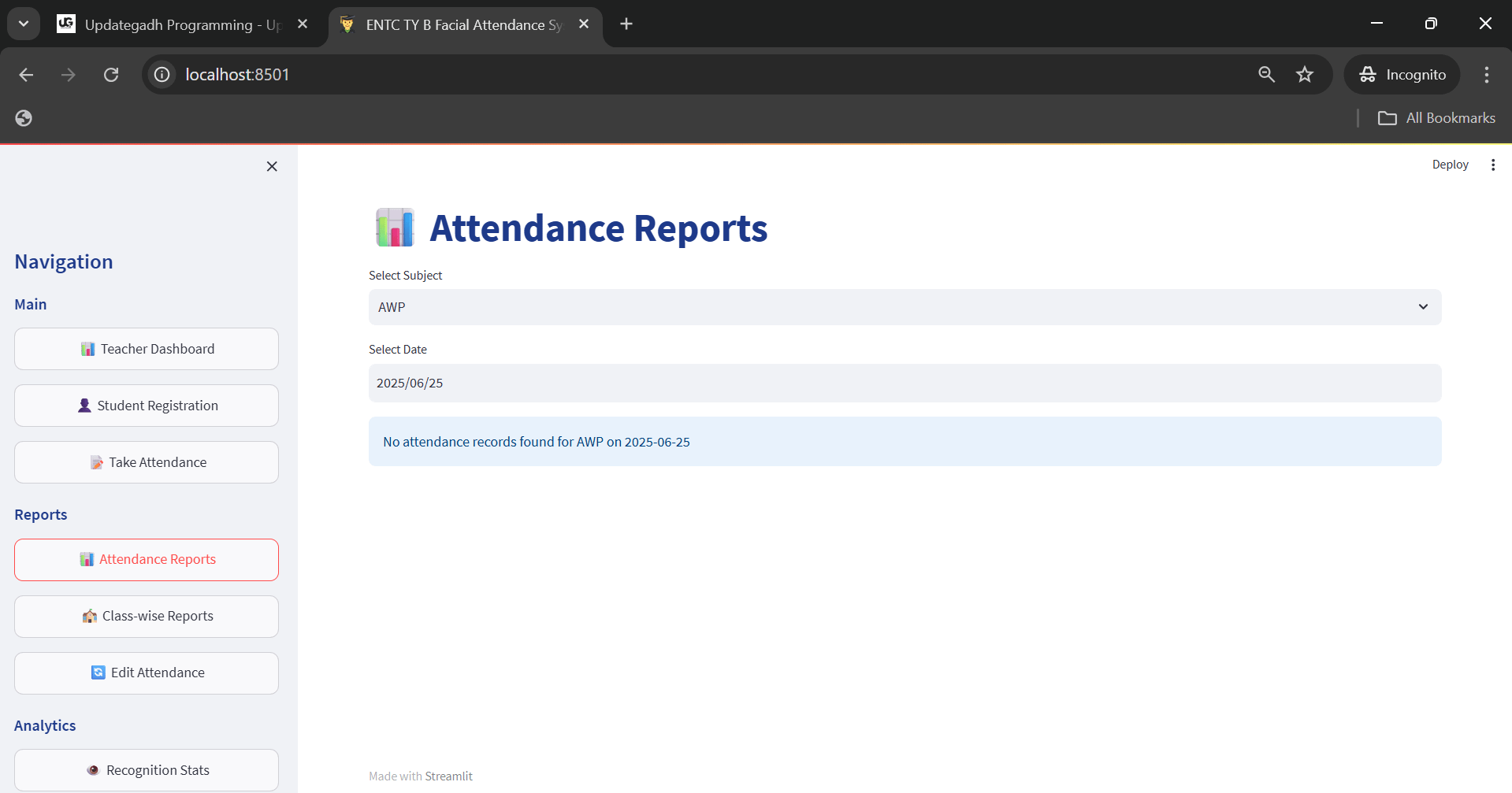The image size is (1512, 793).
Task: Open the Chrome three-dot menu
Action: (1486, 75)
